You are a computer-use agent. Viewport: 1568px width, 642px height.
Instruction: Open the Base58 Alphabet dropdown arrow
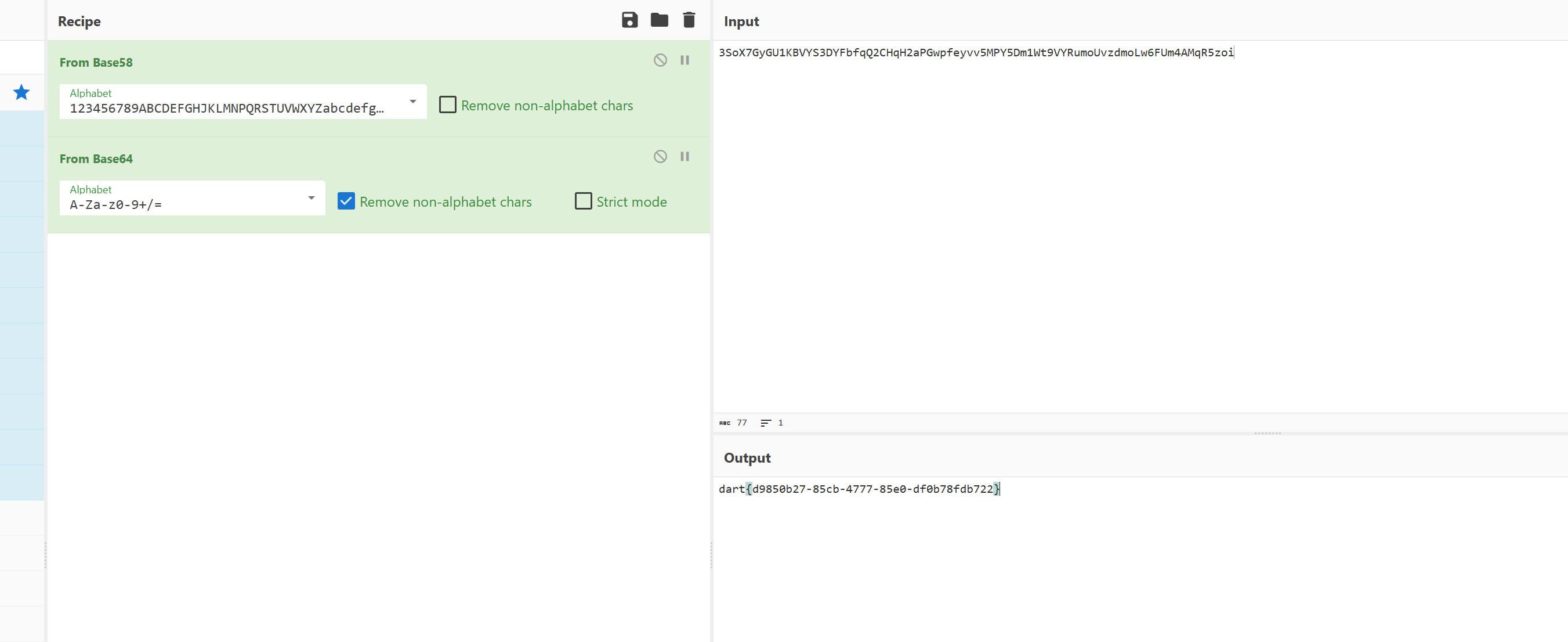click(x=412, y=102)
